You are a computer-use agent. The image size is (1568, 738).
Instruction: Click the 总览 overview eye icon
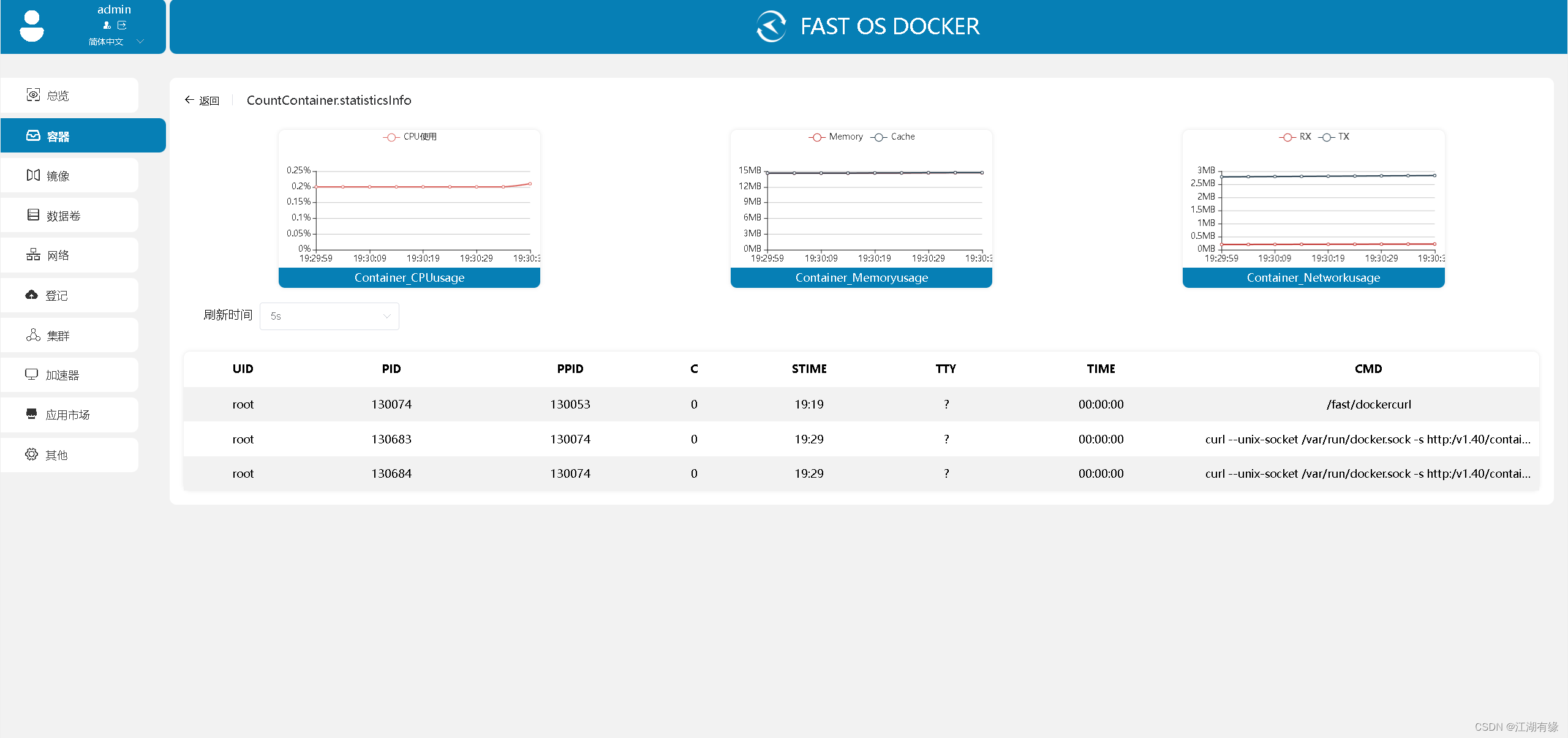coord(33,95)
